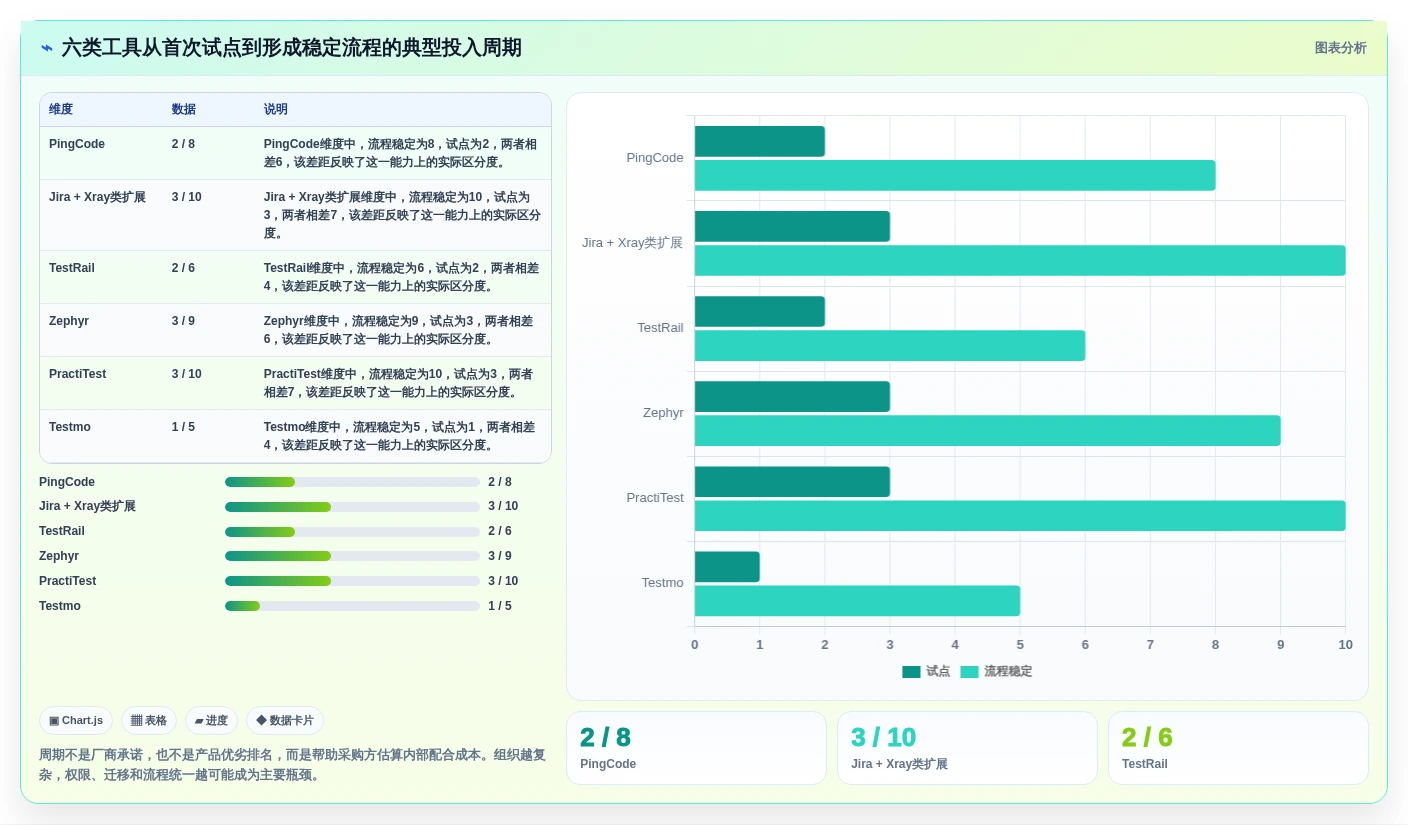Viewport: 1408px width, 825px height.
Task: Select the 表格 chip
Action: coord(149,720)
